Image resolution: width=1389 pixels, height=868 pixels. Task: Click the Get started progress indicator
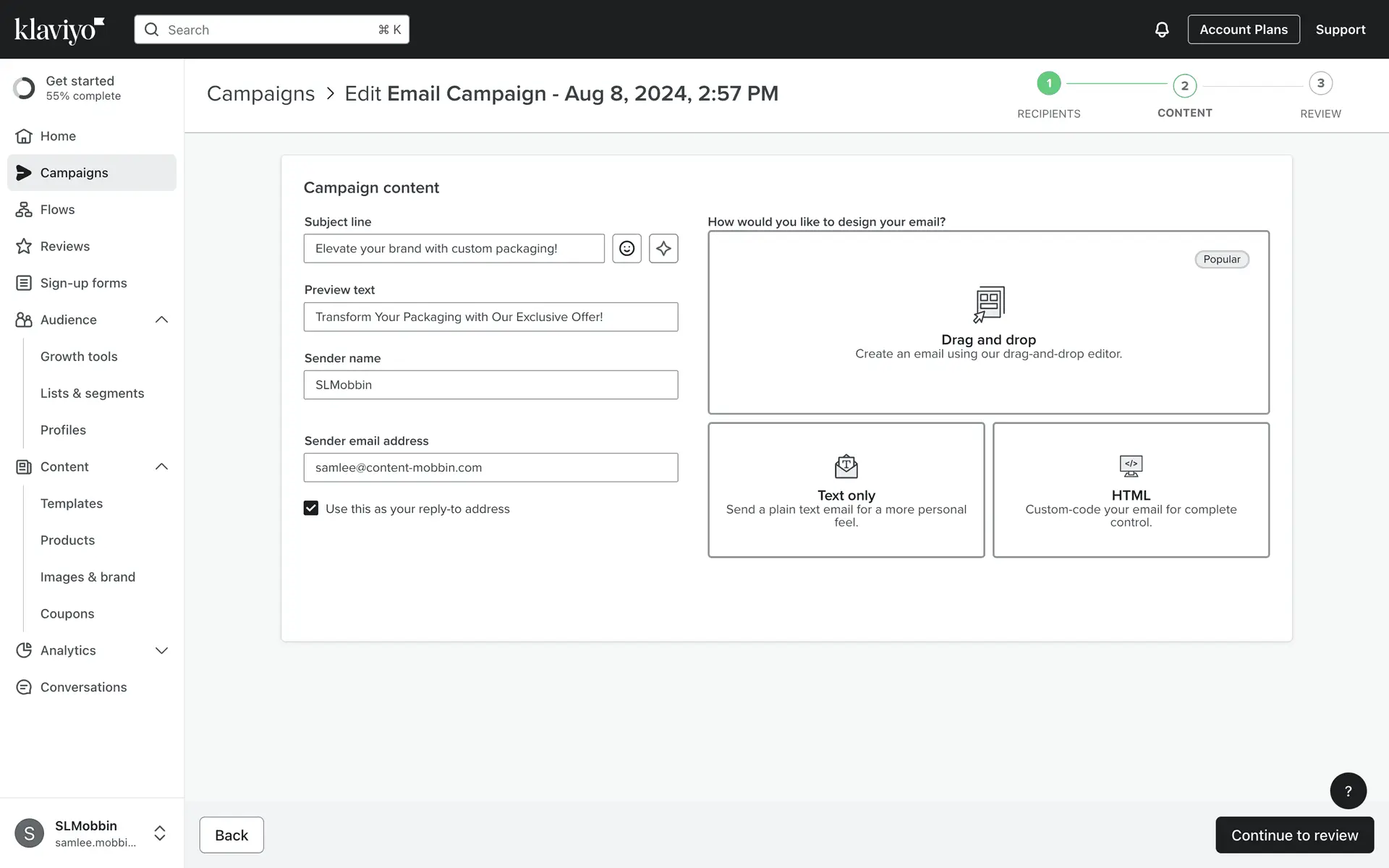[x=24, y=88]
